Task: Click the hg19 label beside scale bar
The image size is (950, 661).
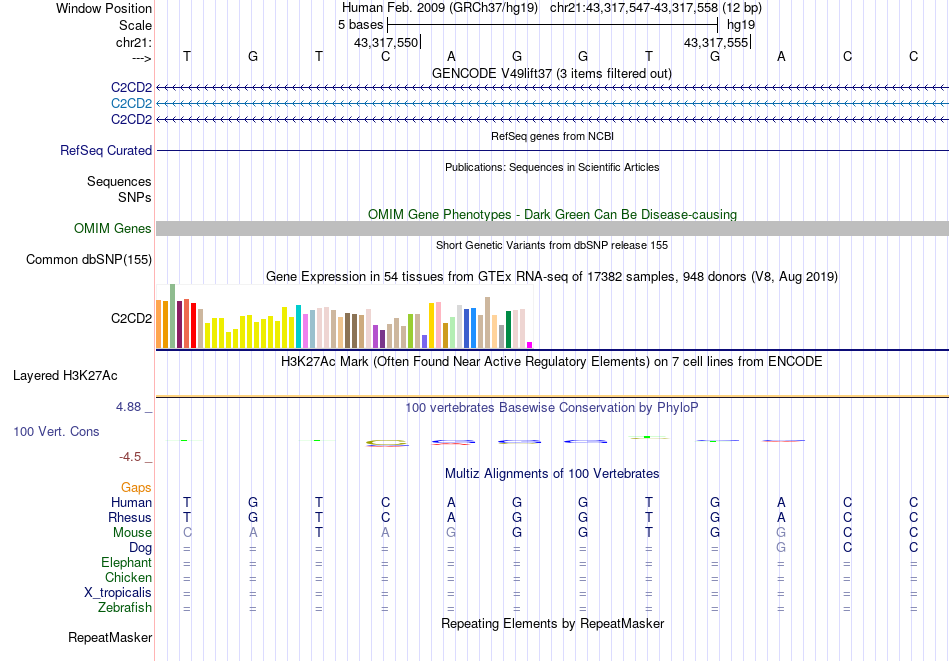Action: pyautogui.click(x=741, y=25)
